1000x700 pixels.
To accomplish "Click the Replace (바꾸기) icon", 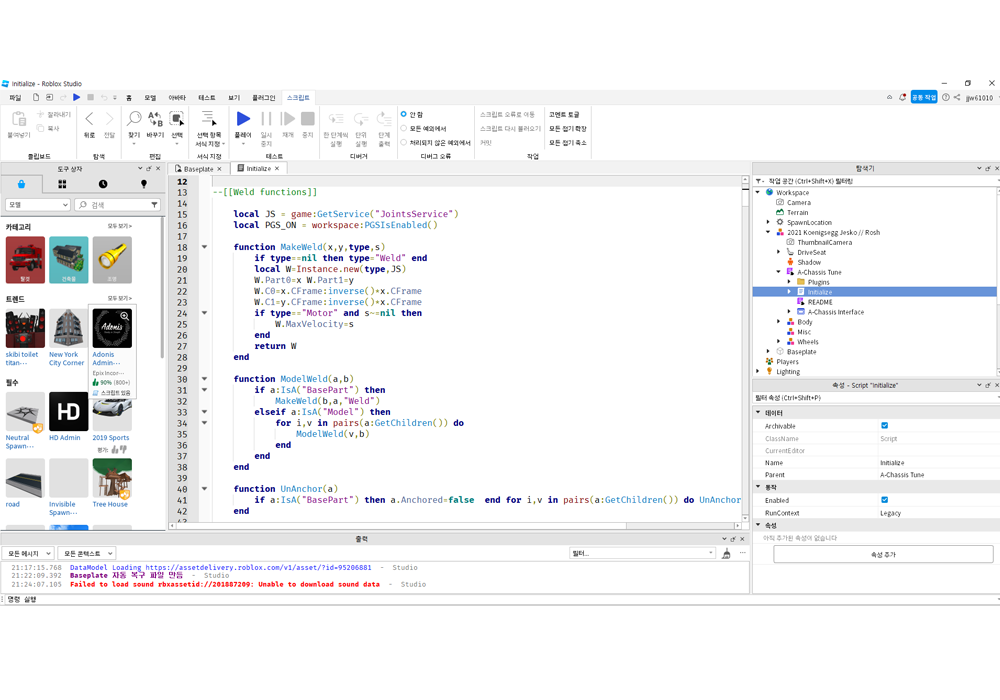I will [155, 119].
